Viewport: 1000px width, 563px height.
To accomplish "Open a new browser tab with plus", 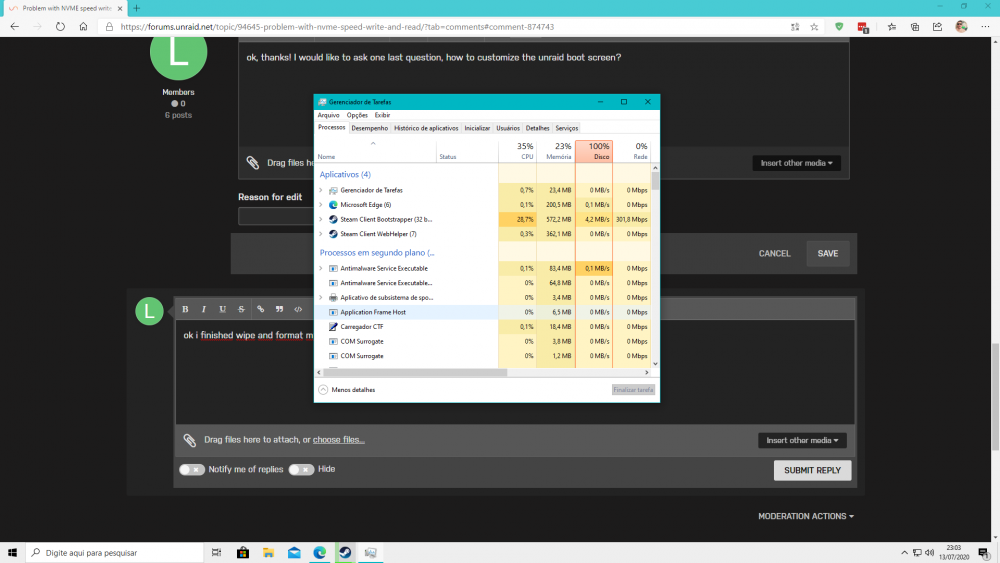I will (136, 8).
